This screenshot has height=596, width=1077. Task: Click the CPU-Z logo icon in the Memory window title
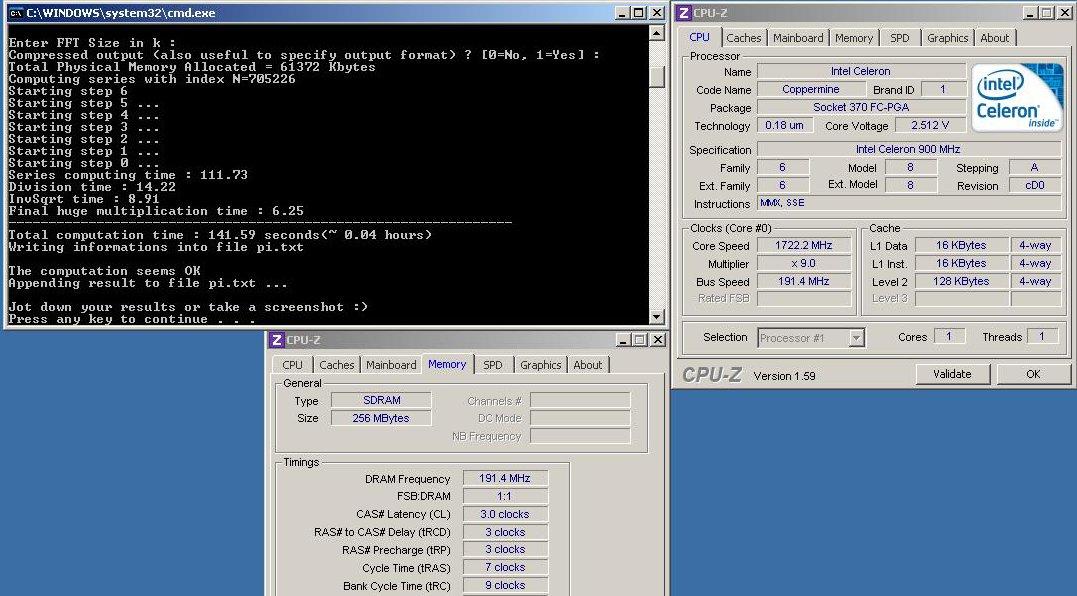pyautogui.click(x=277, y=340)
